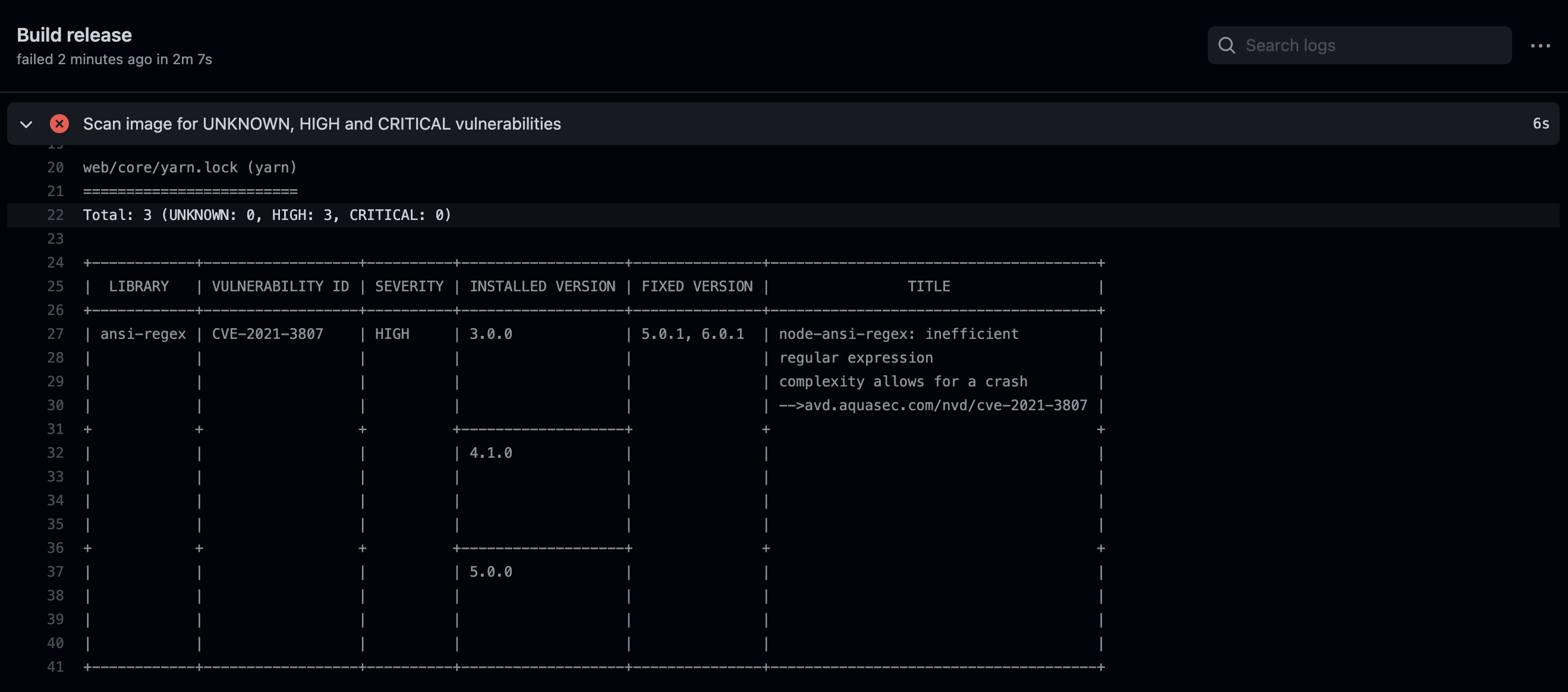Click the ansi-regex library name
Viewport: 1568px width, 692px height.
[x=143, y=334]
